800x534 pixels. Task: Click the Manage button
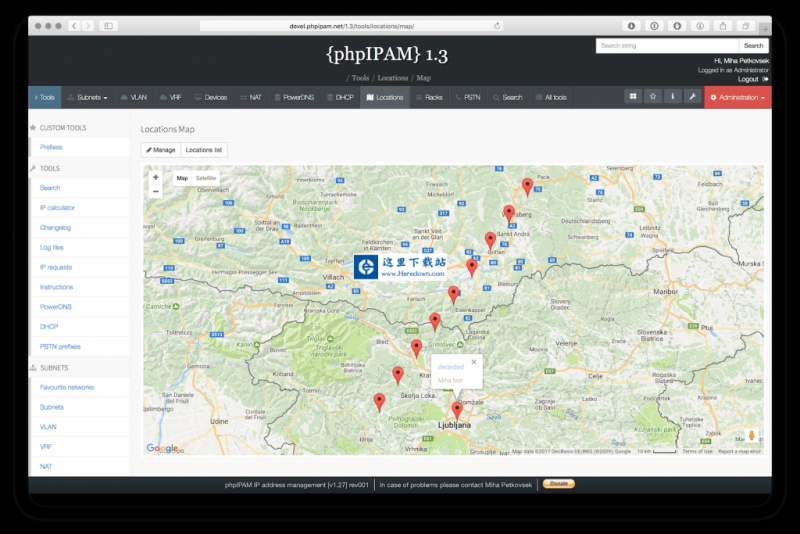pos(160,150)
